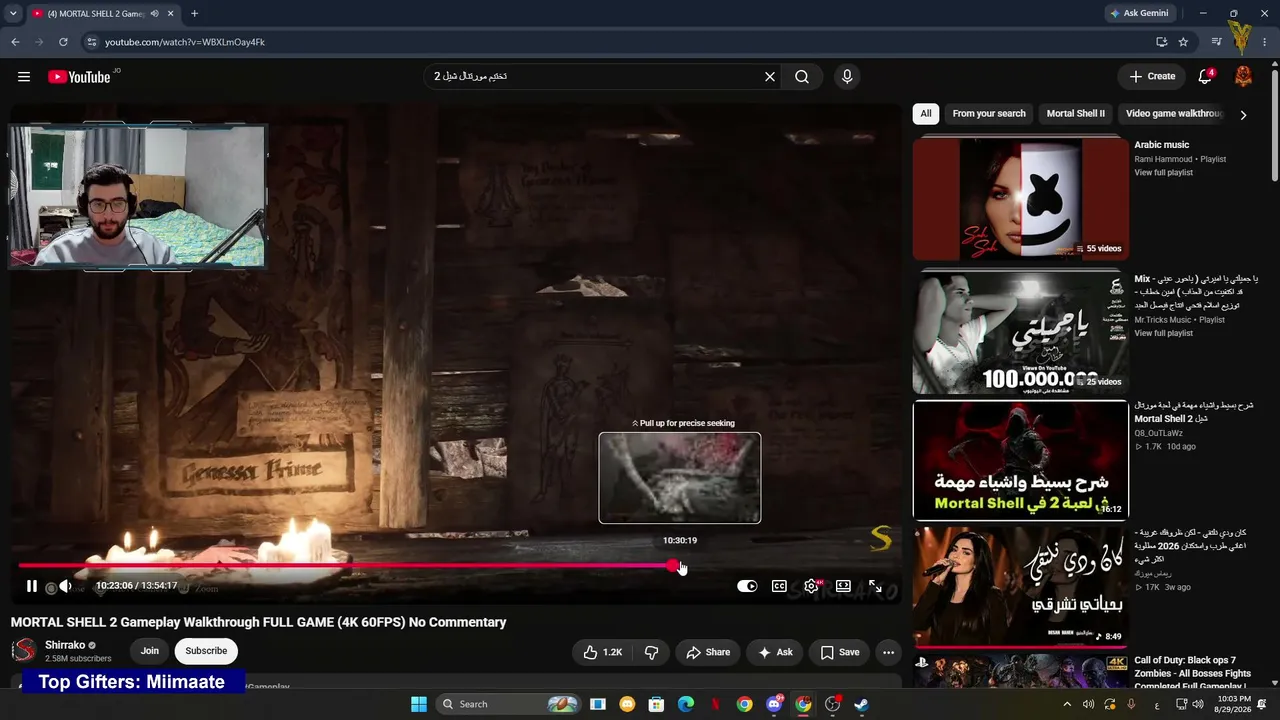
Task: Dislike the video with thumbs down
Action: [652, 652]
